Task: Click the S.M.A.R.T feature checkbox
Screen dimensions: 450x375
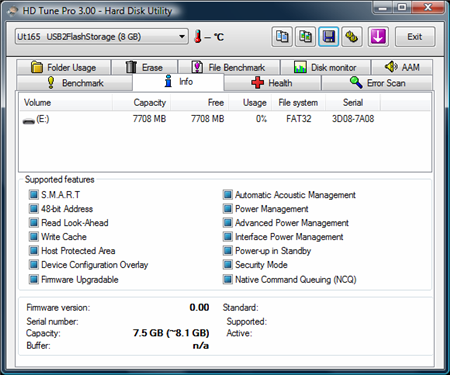Action: coord(34,194)
